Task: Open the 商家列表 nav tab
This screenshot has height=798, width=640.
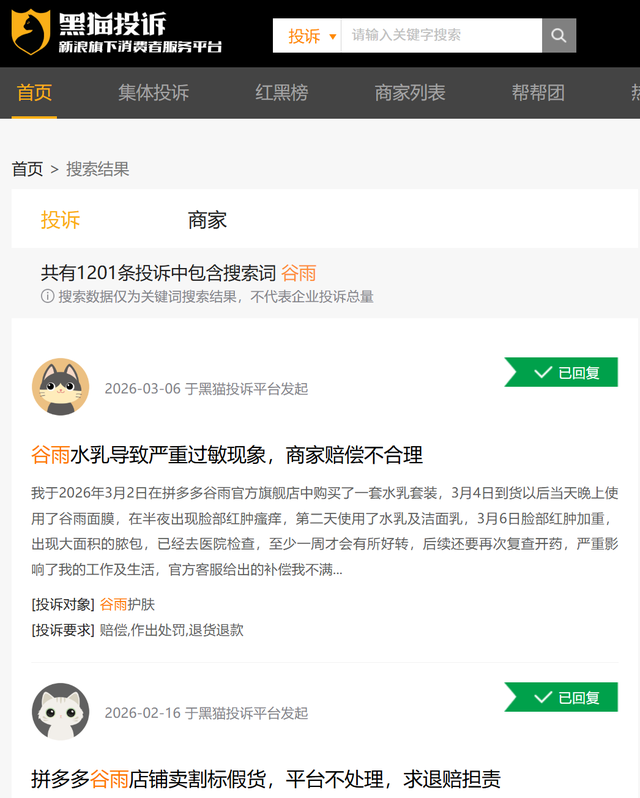Action: tap(410, 93)
